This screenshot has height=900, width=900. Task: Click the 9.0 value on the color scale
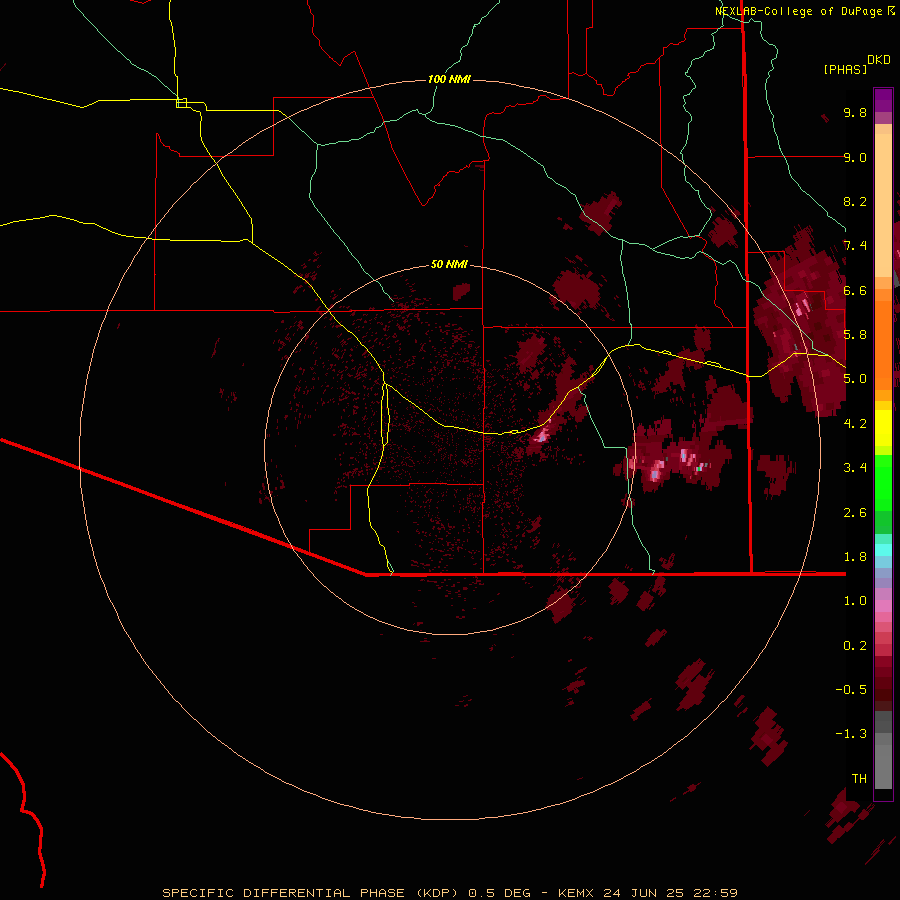click(x=855, y=157)
